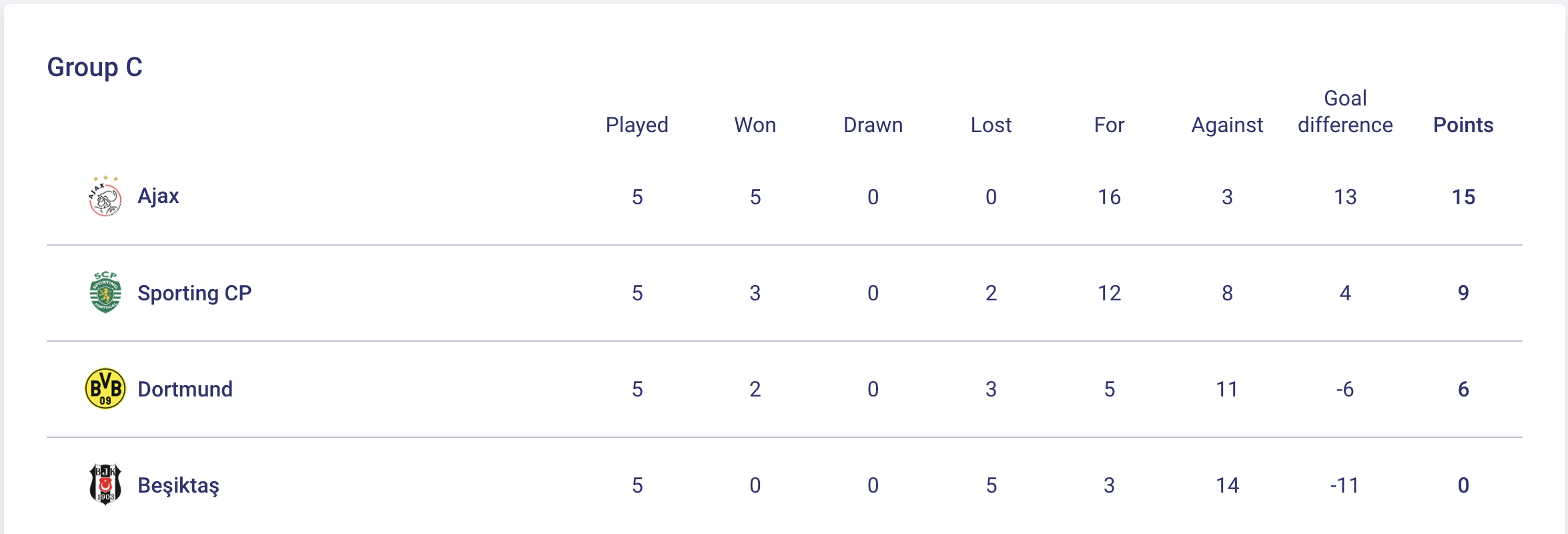Viewport: 1568px width, 534px height.
Task: Click Beşiktaş's 14 goals against value
Action: [1227, 485]
